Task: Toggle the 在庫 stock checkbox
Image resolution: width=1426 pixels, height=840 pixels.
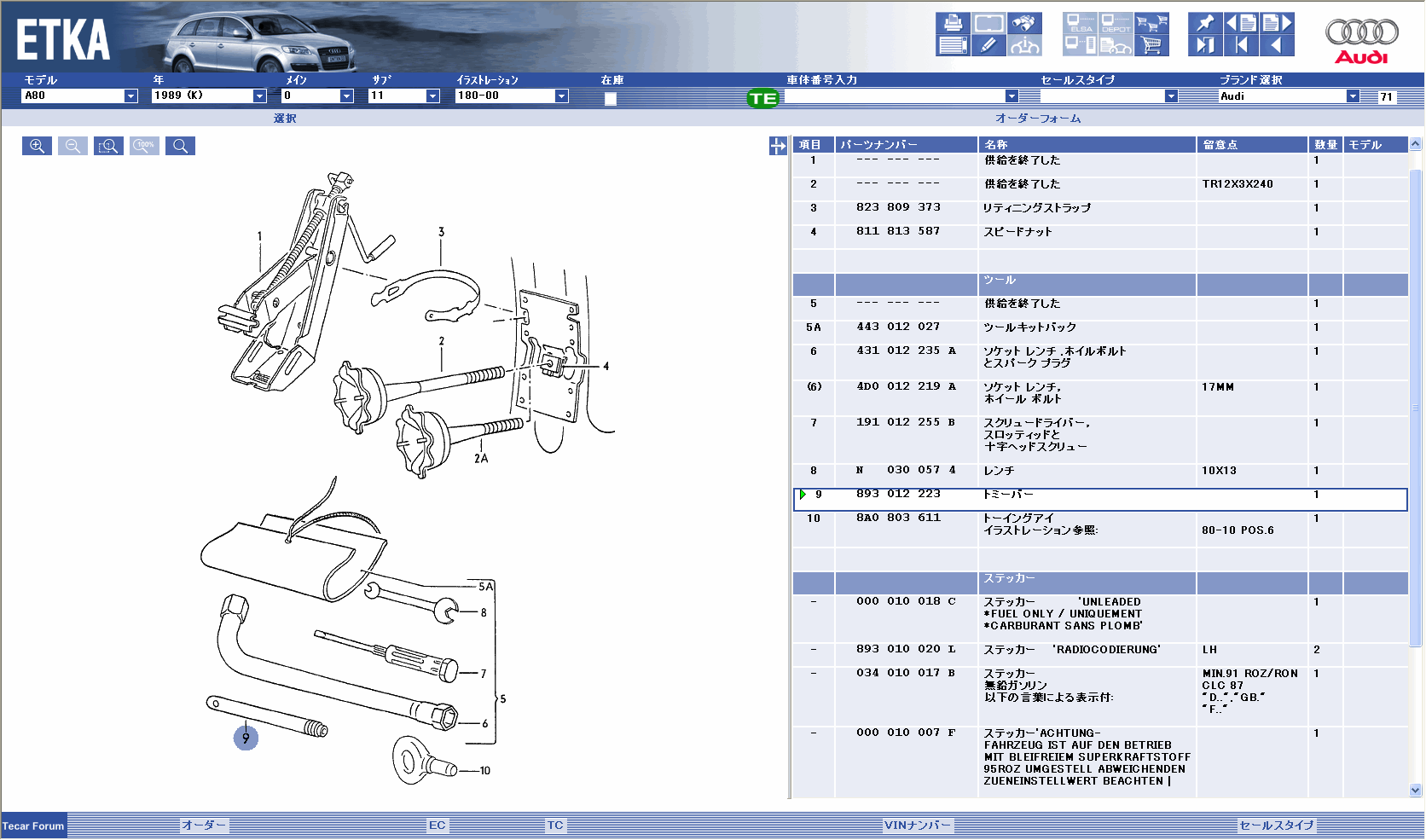Action: tap(611, 99)
